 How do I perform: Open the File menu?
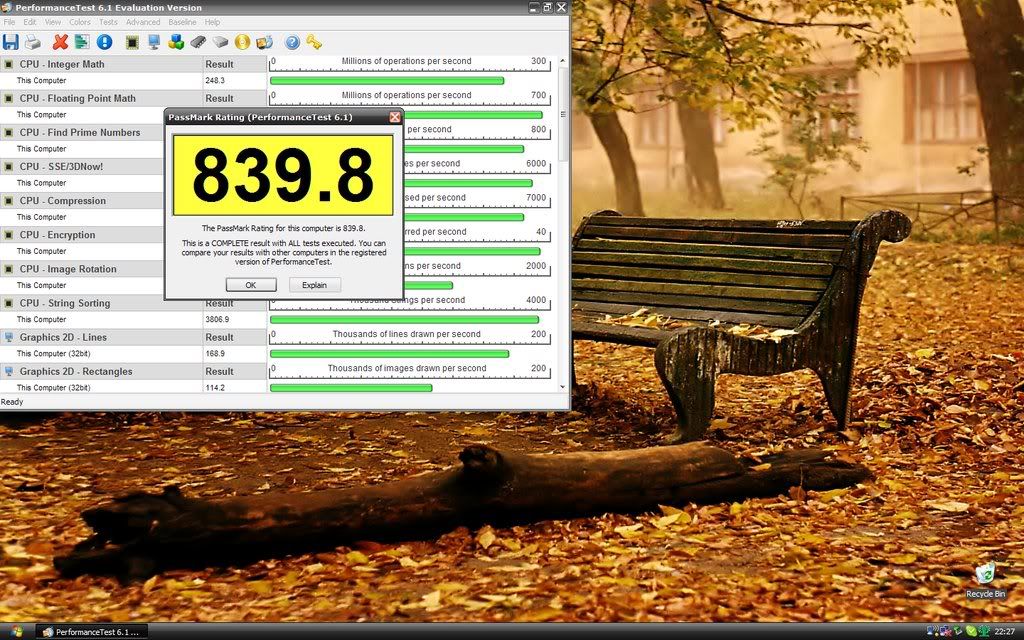(9, 22)
